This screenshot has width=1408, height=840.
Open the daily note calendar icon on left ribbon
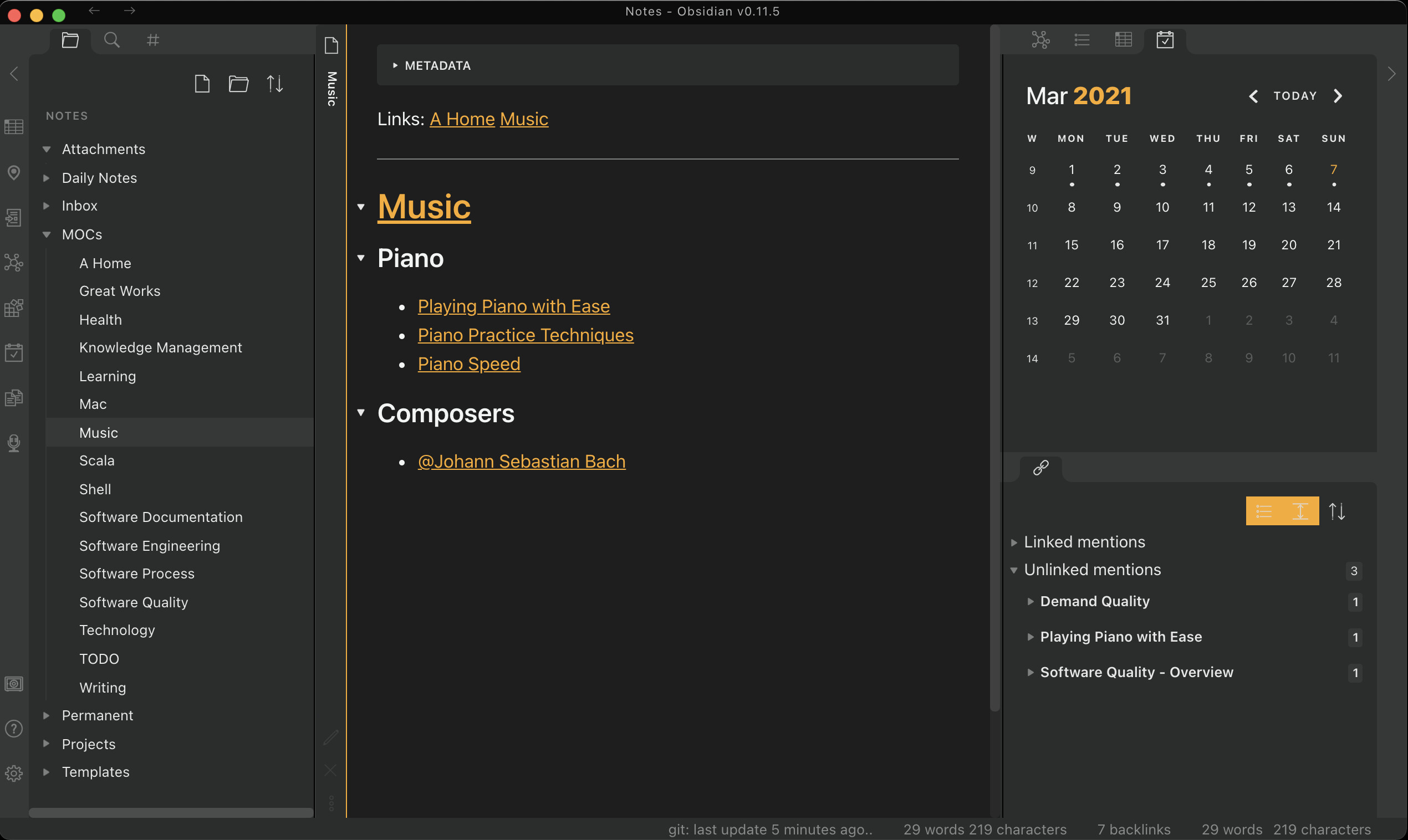point(14,352)
